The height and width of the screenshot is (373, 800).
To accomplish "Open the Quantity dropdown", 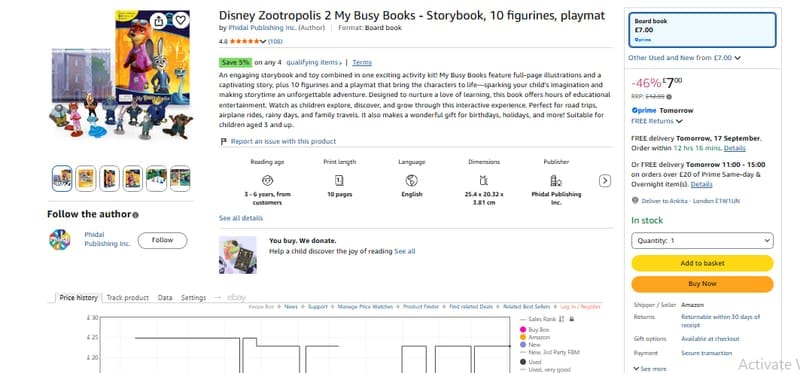I will coord(702,240).
